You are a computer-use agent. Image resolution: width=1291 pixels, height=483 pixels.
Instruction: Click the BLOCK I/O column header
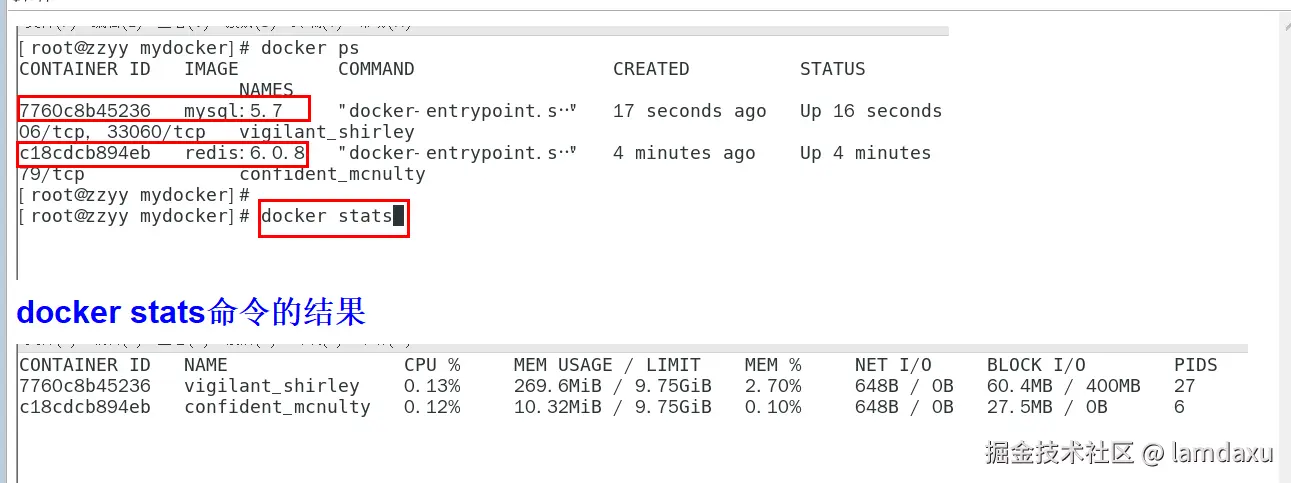coord(1036,365)
